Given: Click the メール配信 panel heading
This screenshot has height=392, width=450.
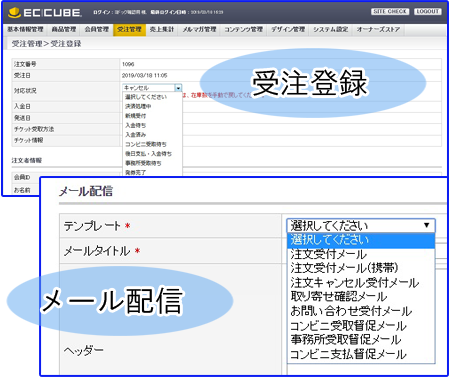Looking at the screenshot, I should click(x=86, y=191).
